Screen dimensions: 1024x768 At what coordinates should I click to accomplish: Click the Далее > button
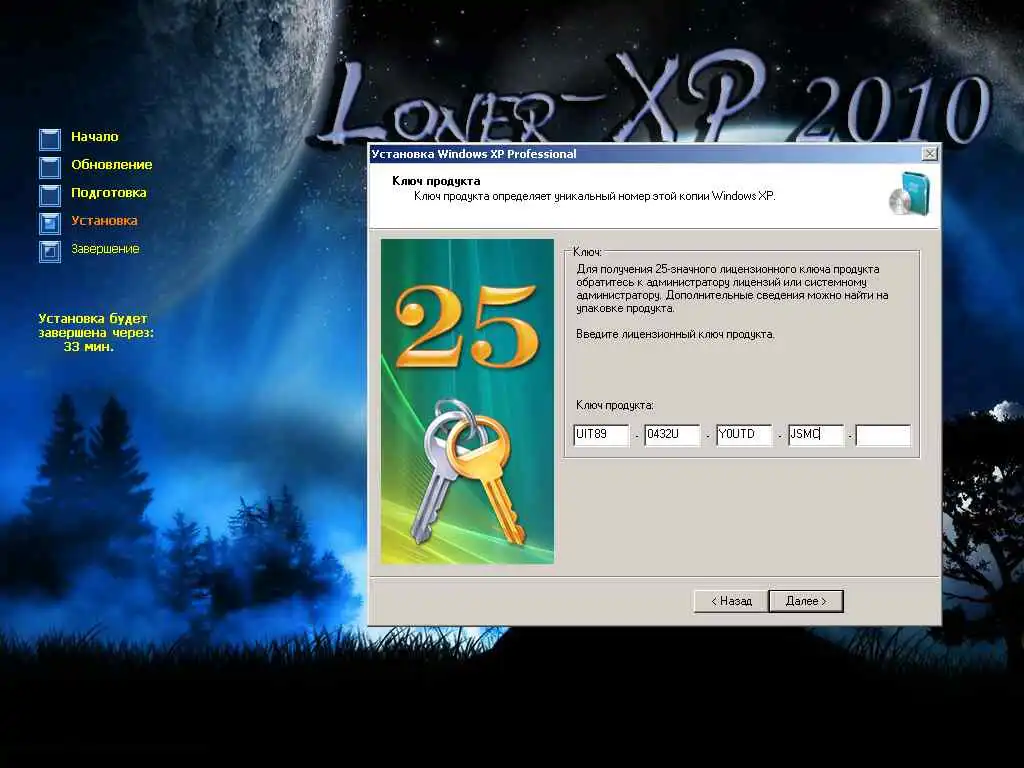(806, 601)
